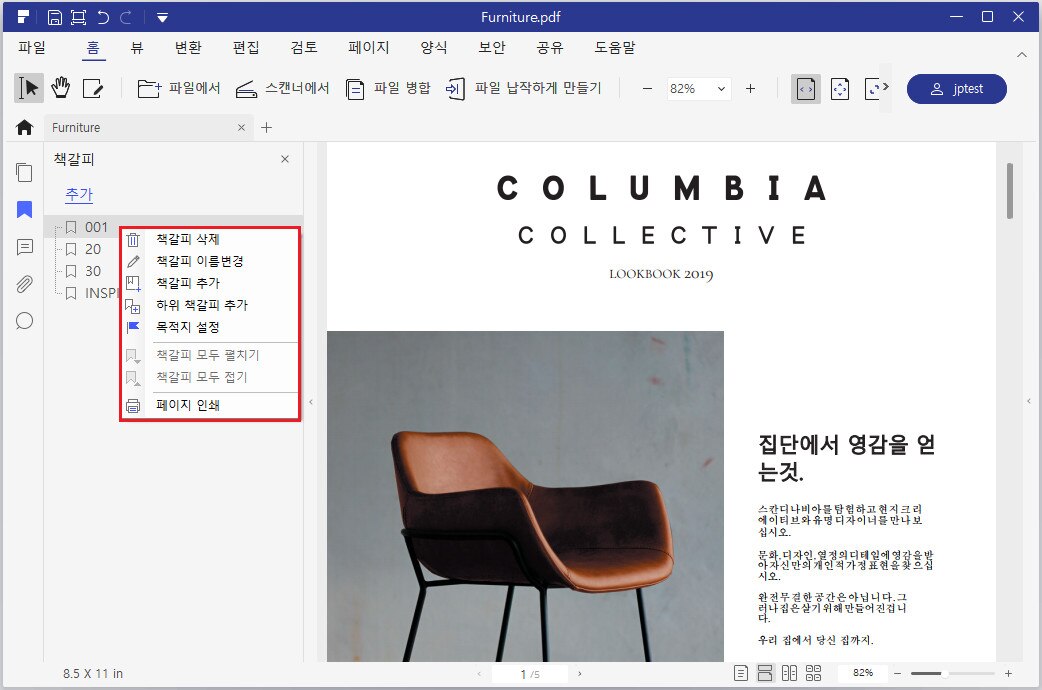Open a new tab with plus
Image resolution: width=1042 pixels, height=690 pixels.
[x=266, y=128]
